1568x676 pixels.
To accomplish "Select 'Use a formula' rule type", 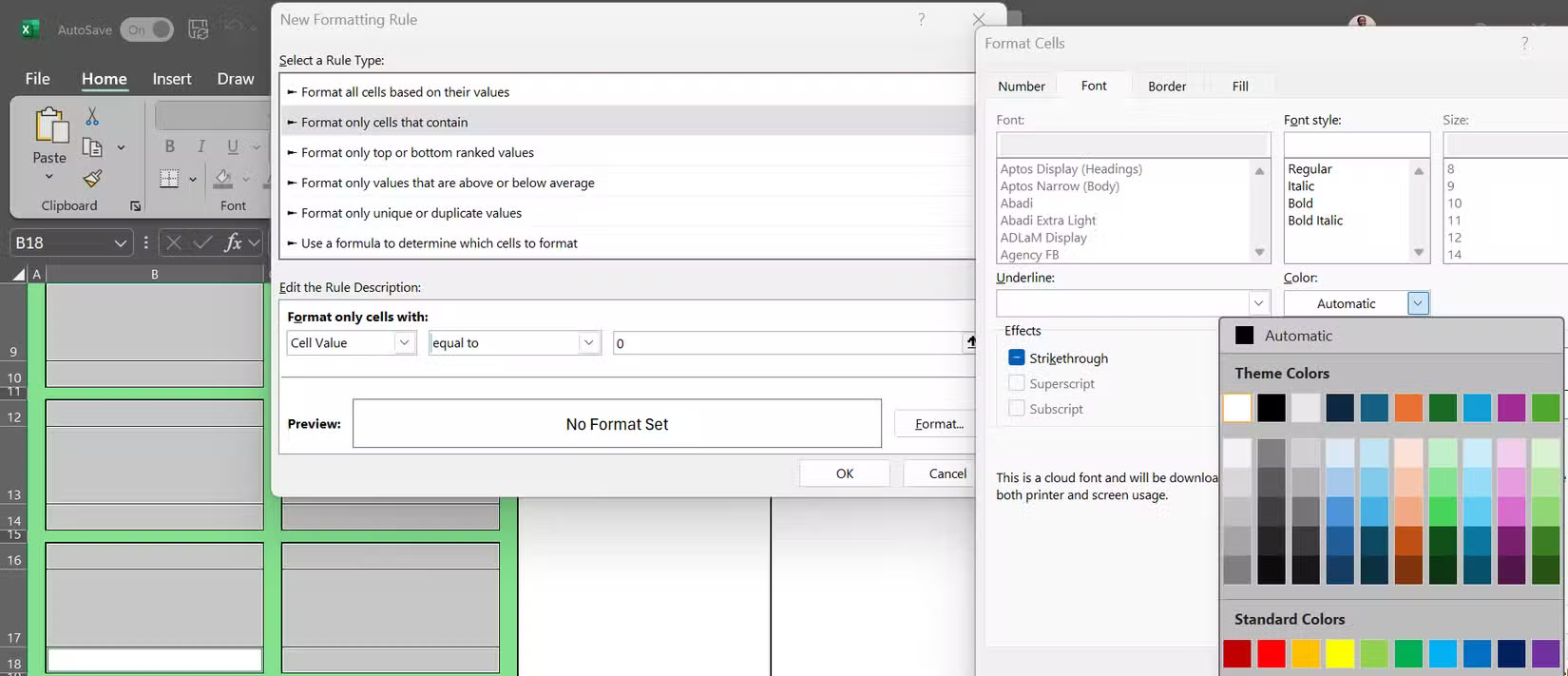I will coord(439,243).
